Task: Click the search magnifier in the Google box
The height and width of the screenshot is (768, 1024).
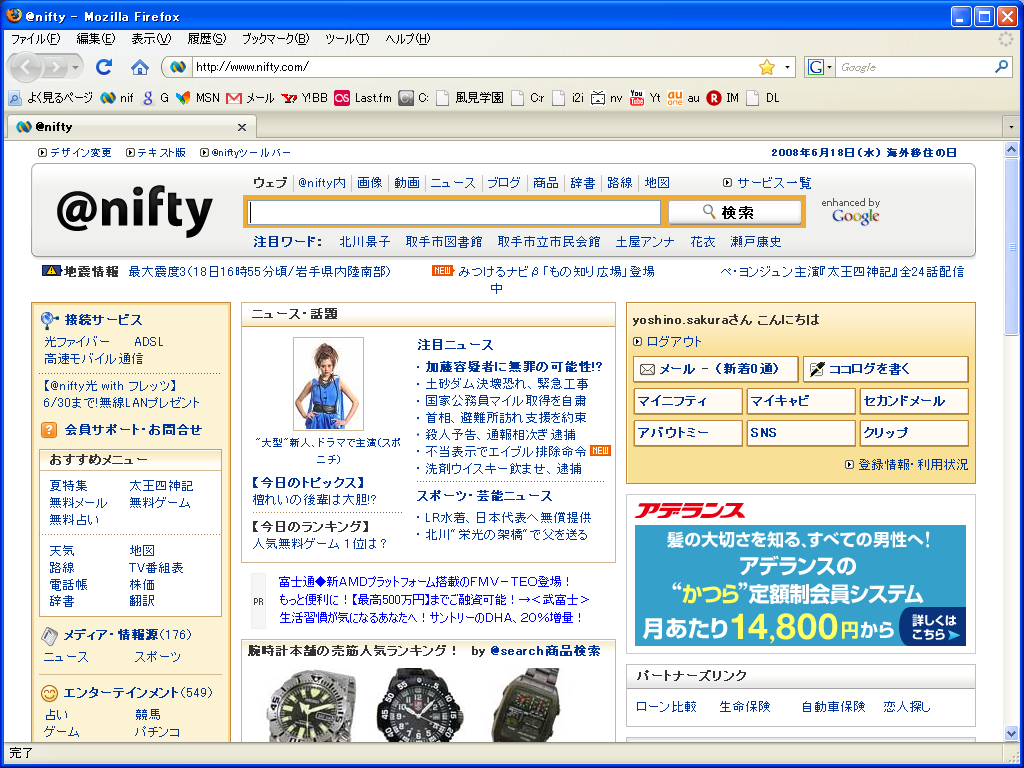Action: (1001, 67)
